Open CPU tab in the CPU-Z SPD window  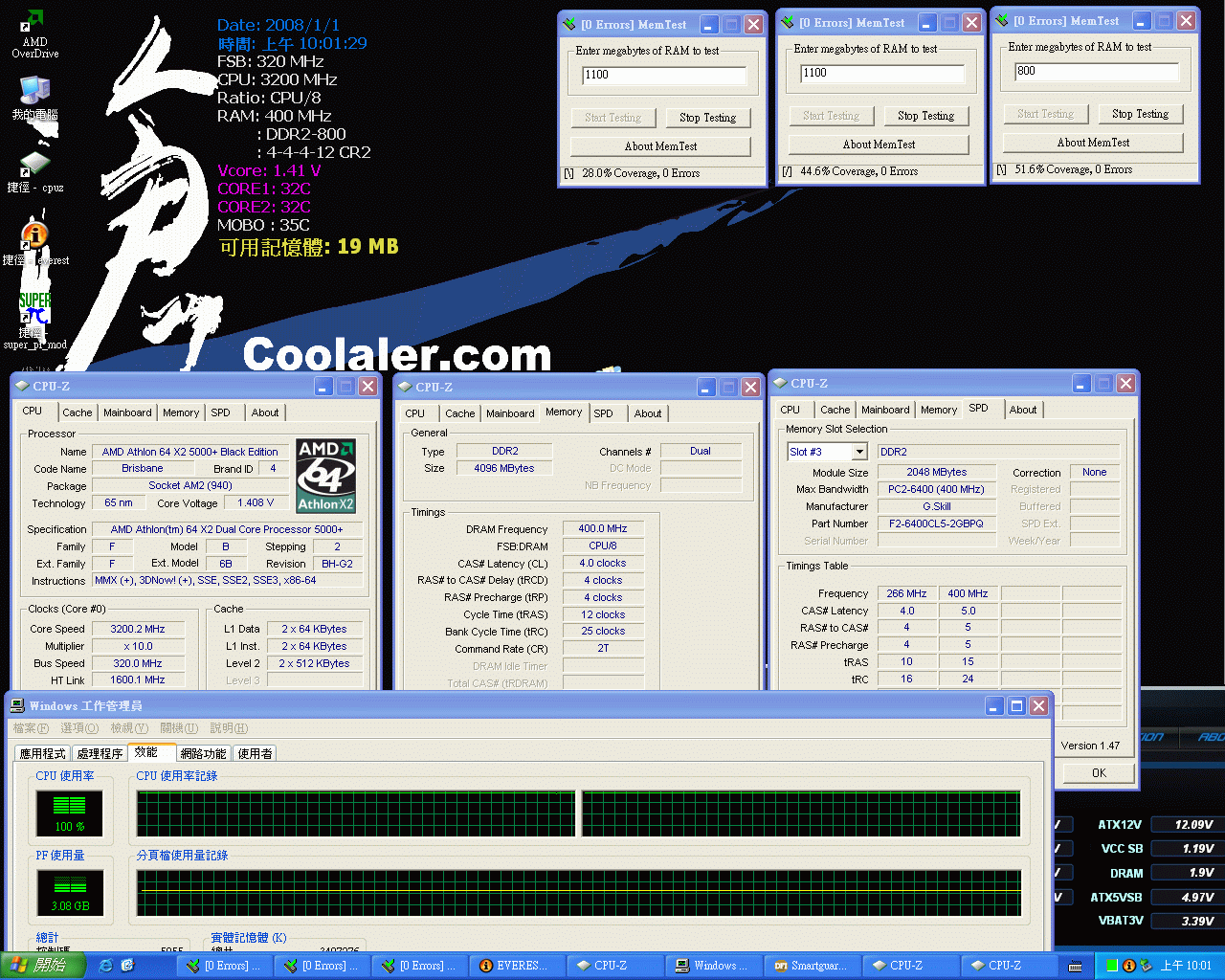791,410
